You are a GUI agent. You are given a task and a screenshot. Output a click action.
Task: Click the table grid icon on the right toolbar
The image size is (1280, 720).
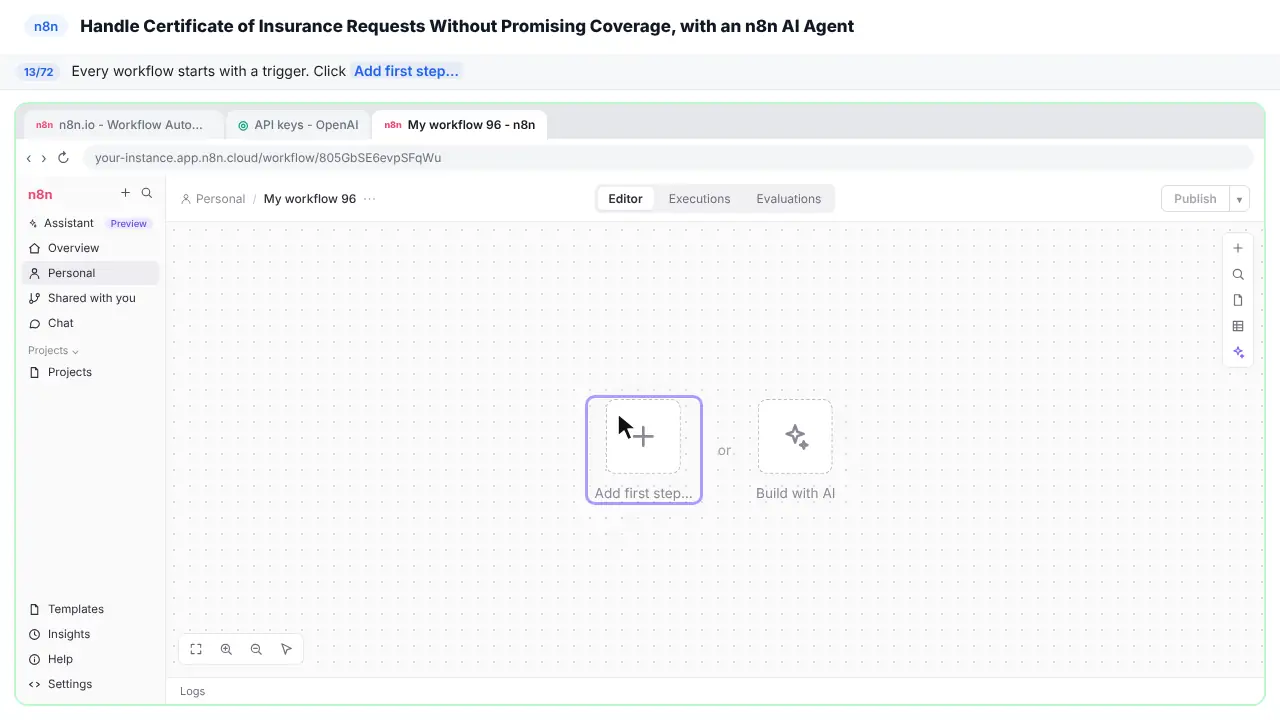click(x=1238, y=326)
